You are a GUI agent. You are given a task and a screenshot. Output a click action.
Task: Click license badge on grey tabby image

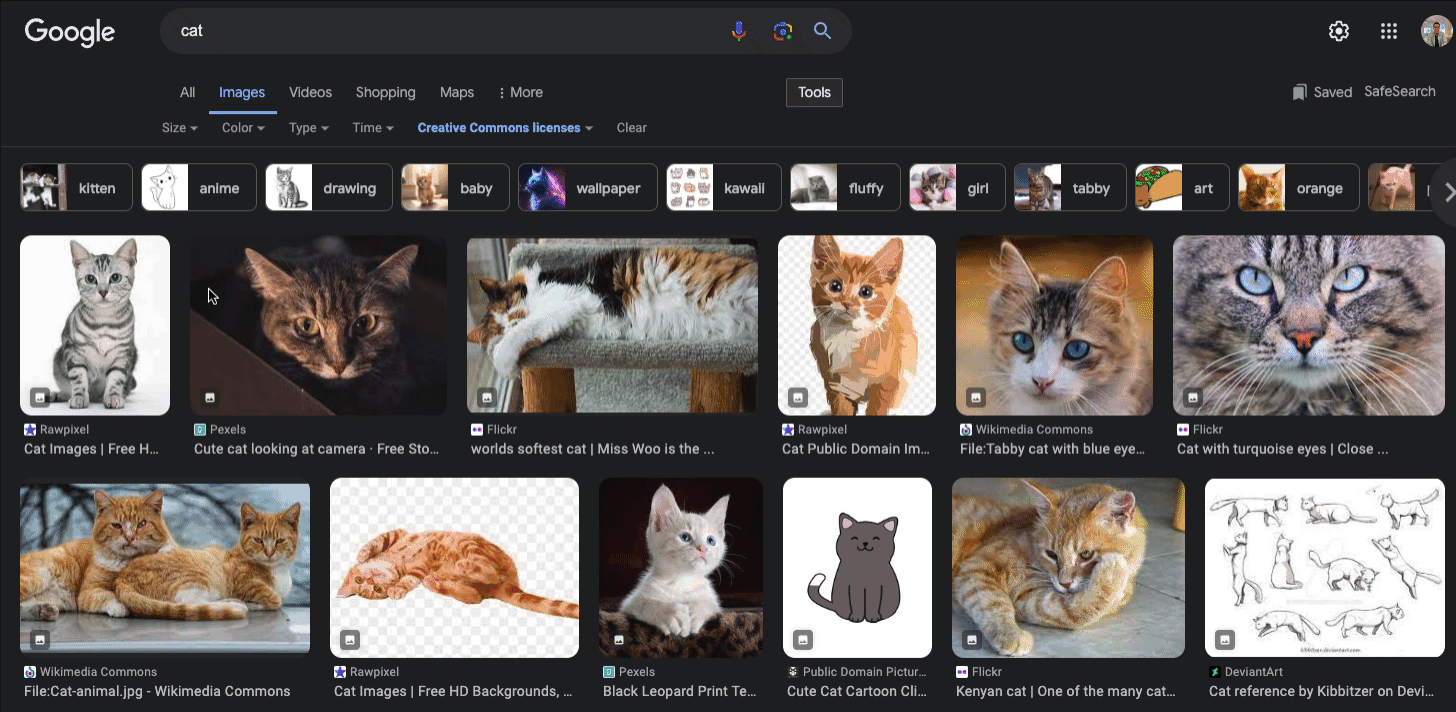(39, 397)
